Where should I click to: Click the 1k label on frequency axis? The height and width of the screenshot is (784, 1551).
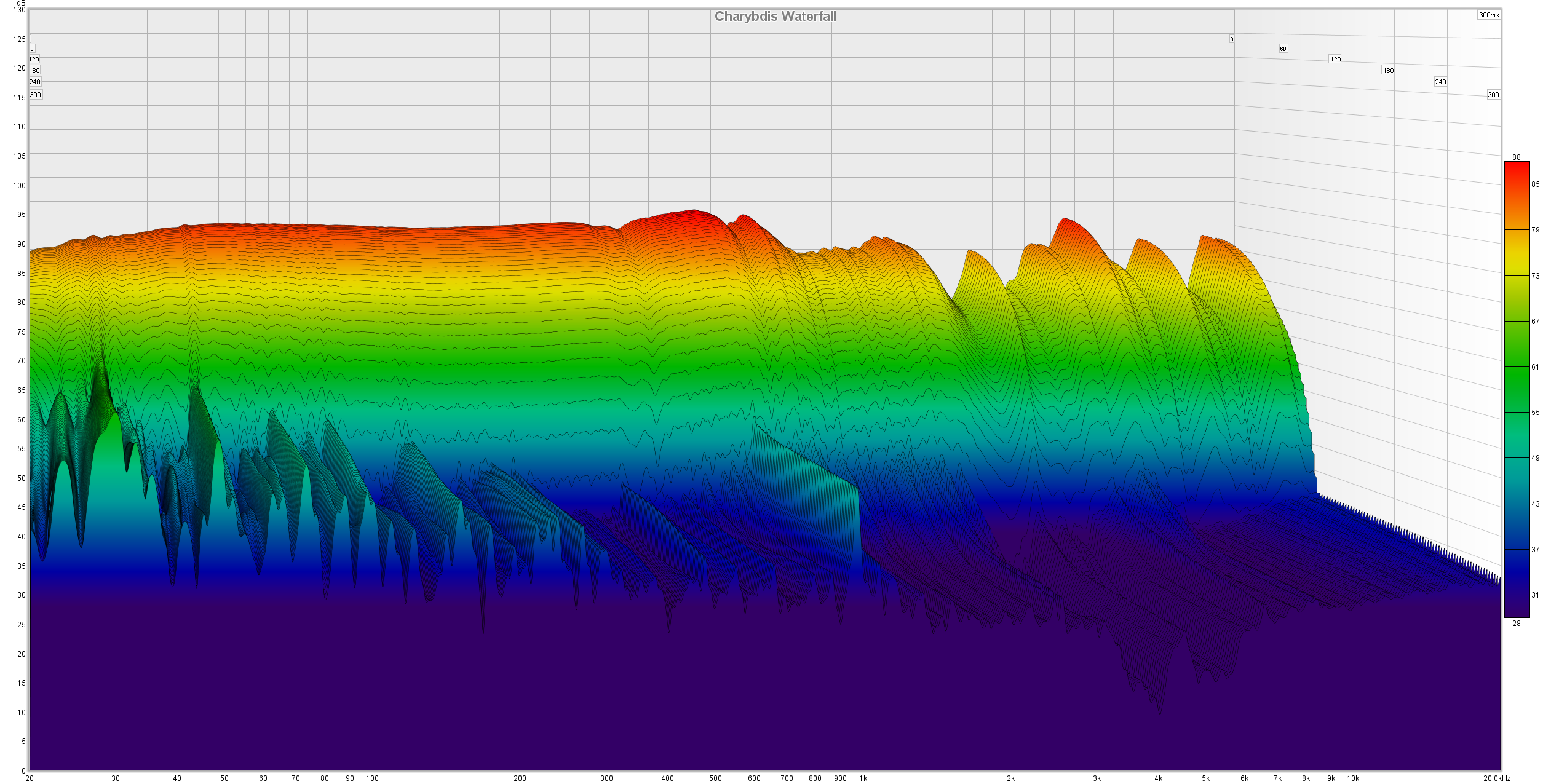(x=863, y=778)
